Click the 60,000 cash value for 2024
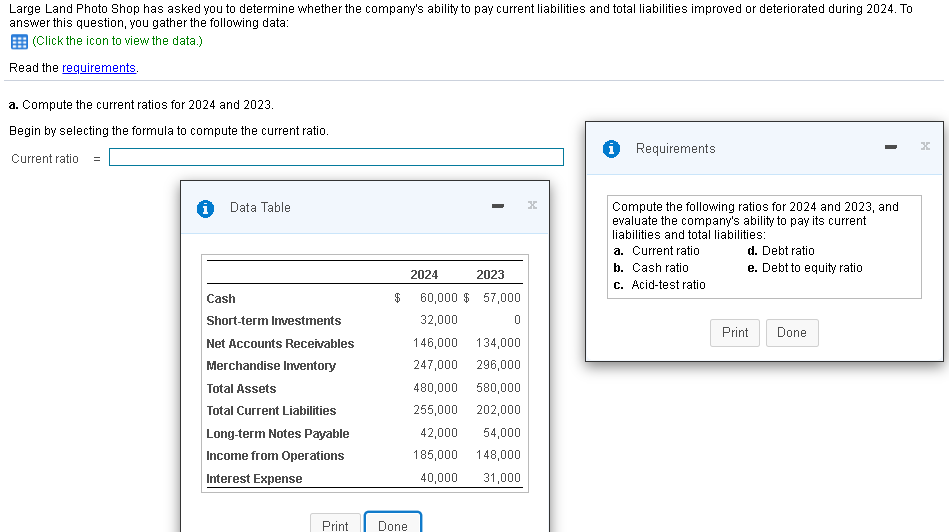Screen dimensions: 949x532 point(439,298)
